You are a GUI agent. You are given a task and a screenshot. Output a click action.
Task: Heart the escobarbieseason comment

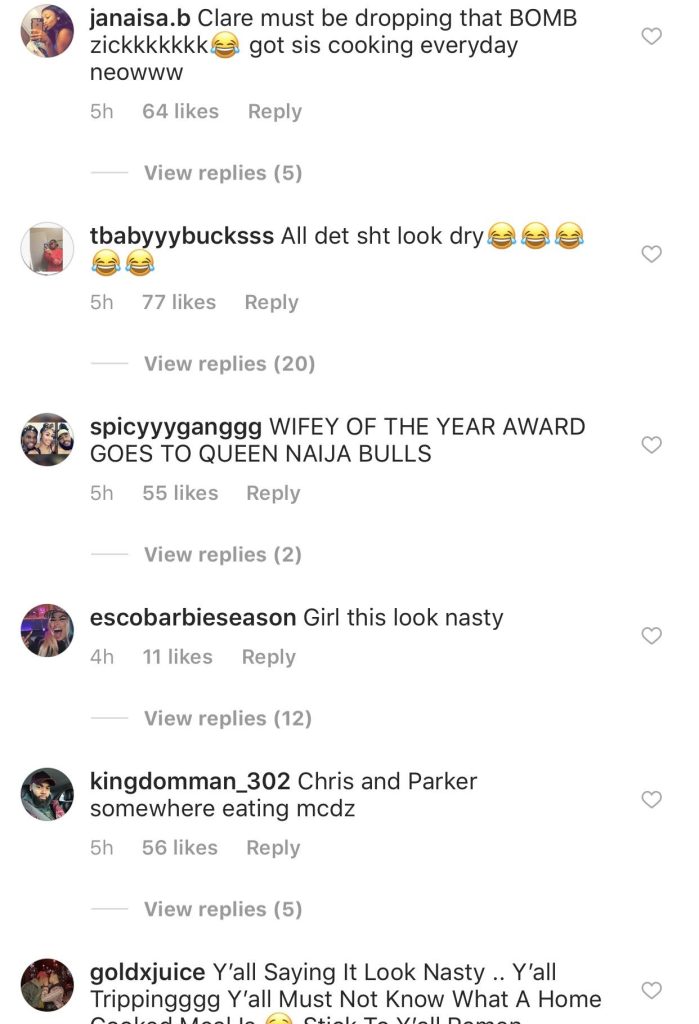651,635
